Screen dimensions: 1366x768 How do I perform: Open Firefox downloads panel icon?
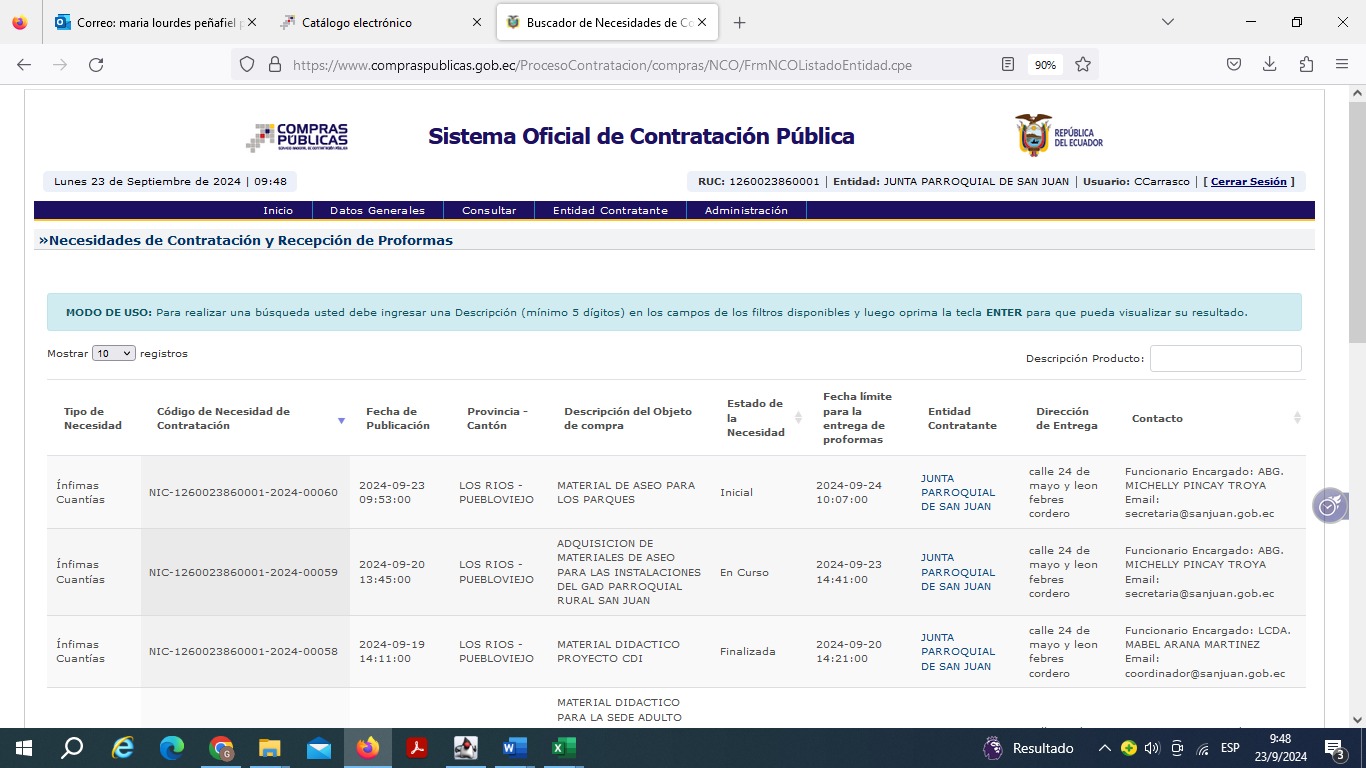tap(1269, 64)
